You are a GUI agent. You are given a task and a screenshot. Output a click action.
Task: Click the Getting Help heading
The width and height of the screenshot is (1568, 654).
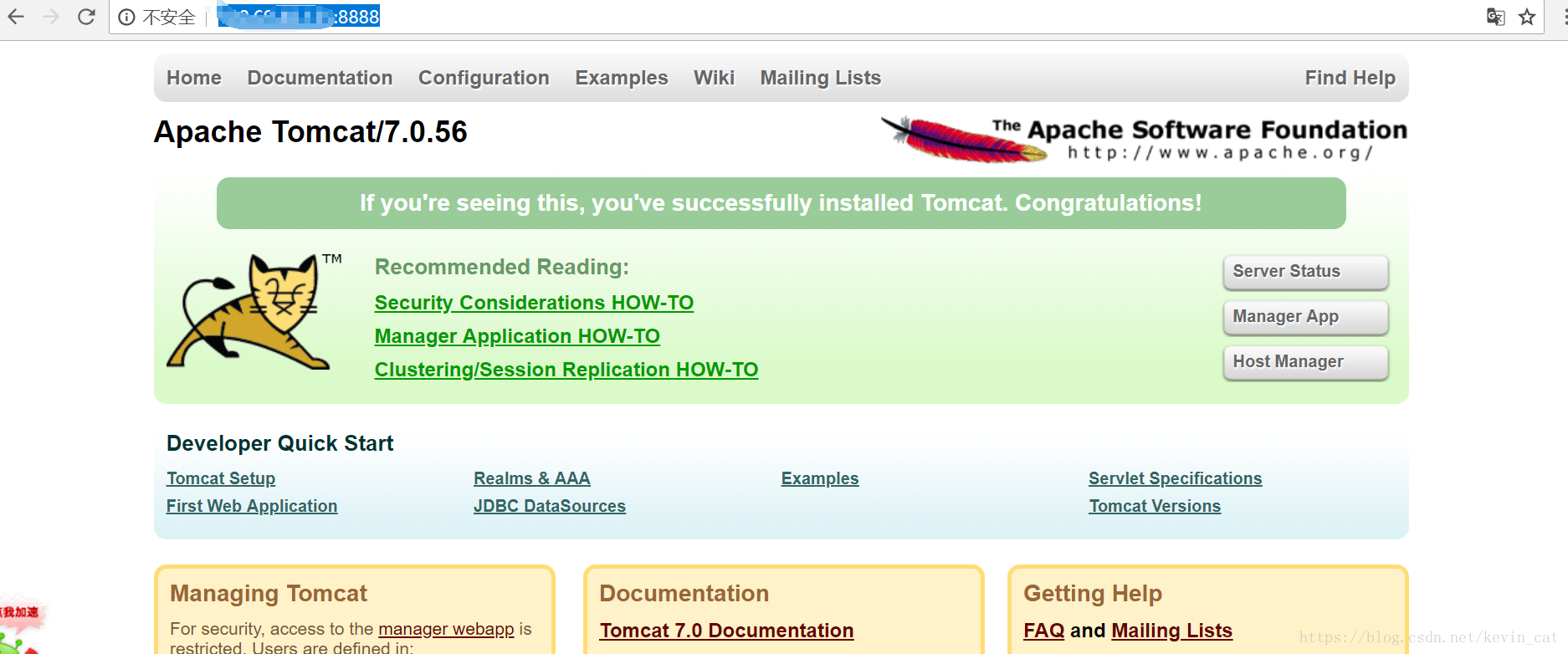click(1093, 594)
